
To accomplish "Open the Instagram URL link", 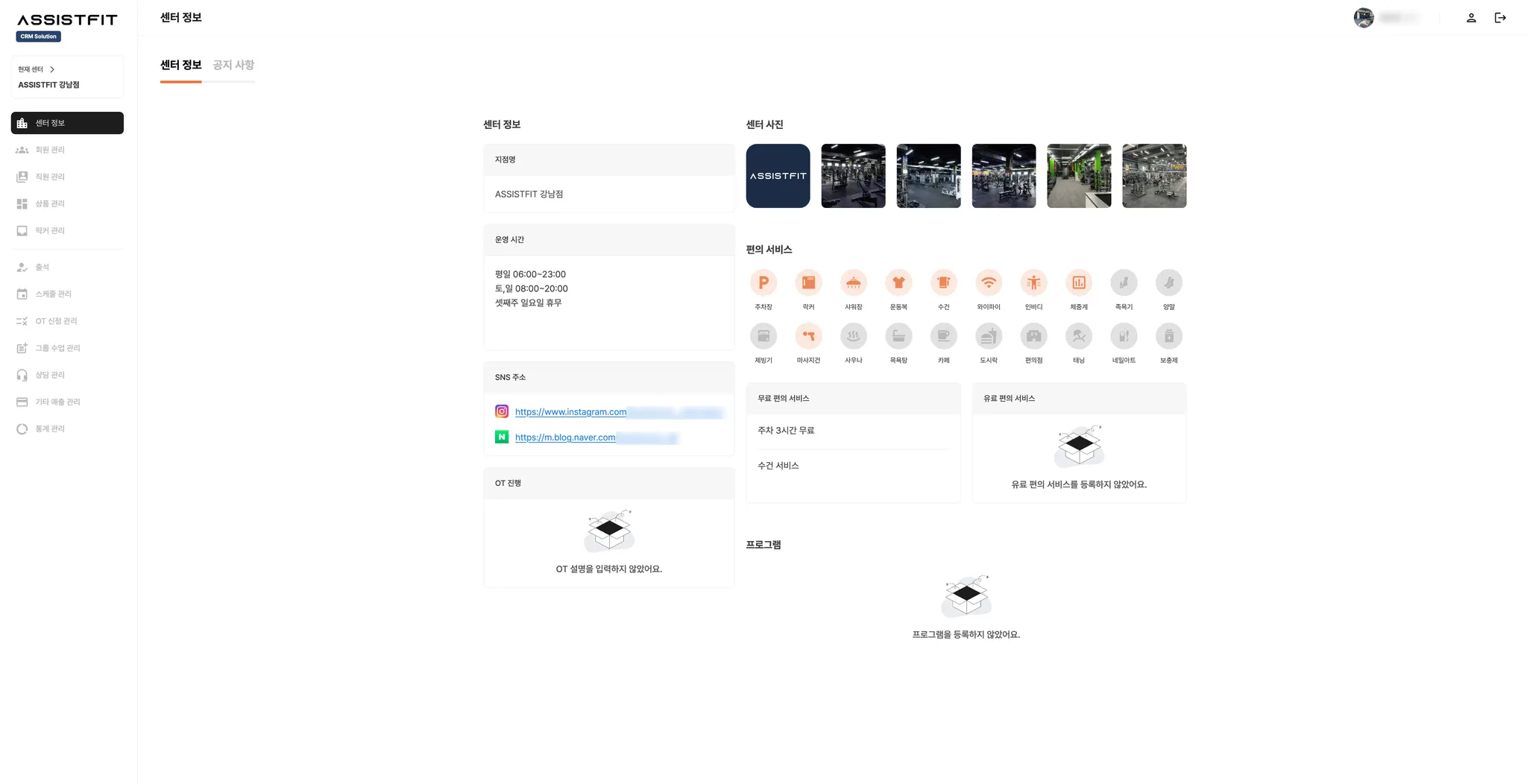I will [x=570, y=411].
